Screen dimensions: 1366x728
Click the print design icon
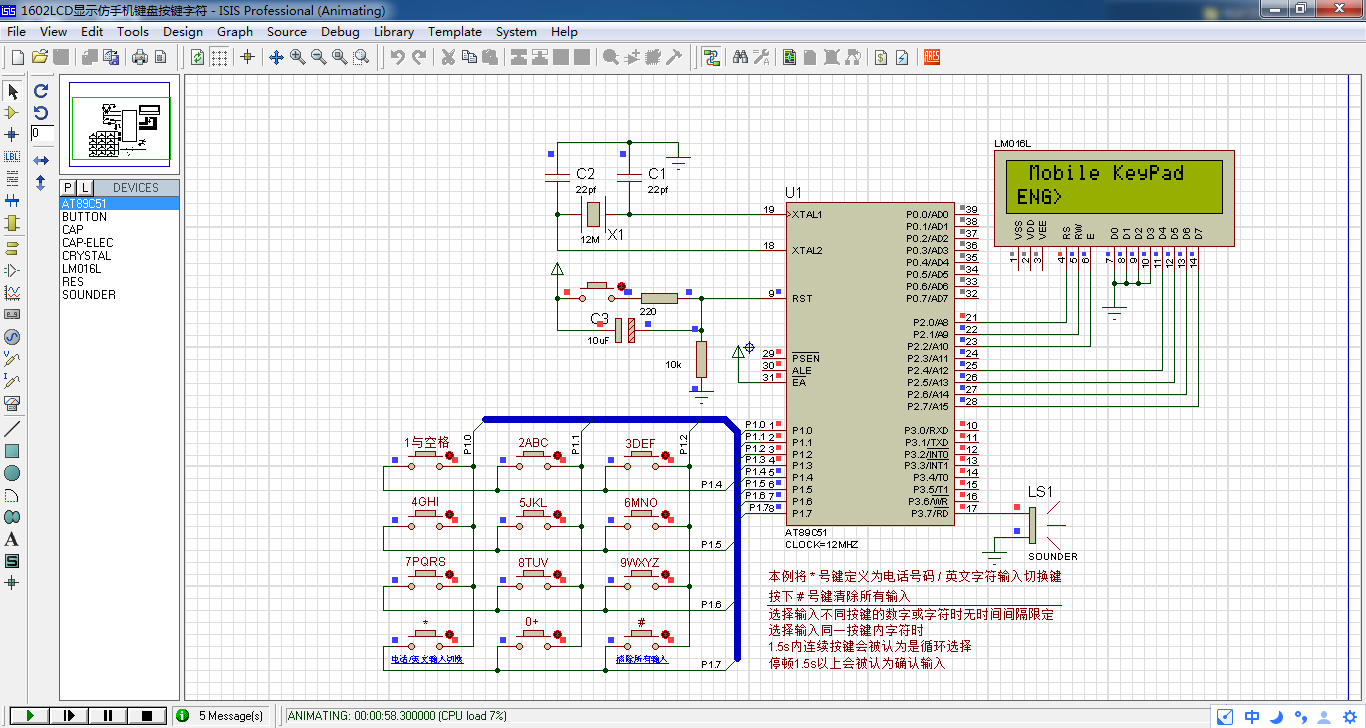[141, 57]
